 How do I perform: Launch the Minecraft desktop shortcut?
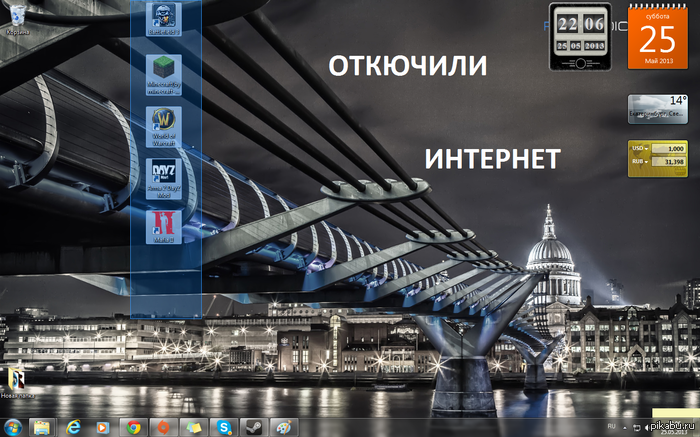click(x=163, y=72)
